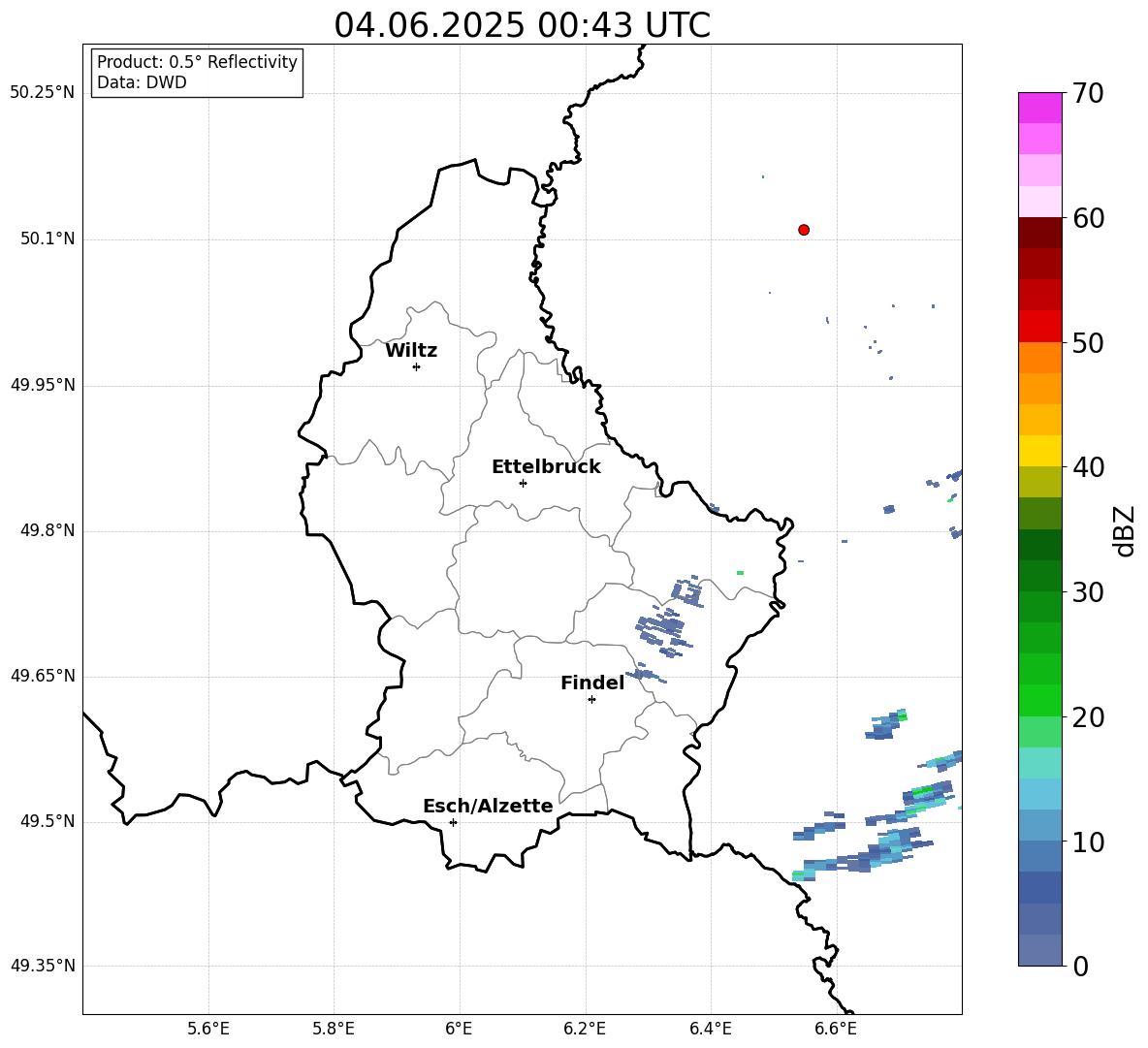1148x1048 pixels.
Task: Click the 30 colorbar tick label
Action: click(x=1088, y=592)
